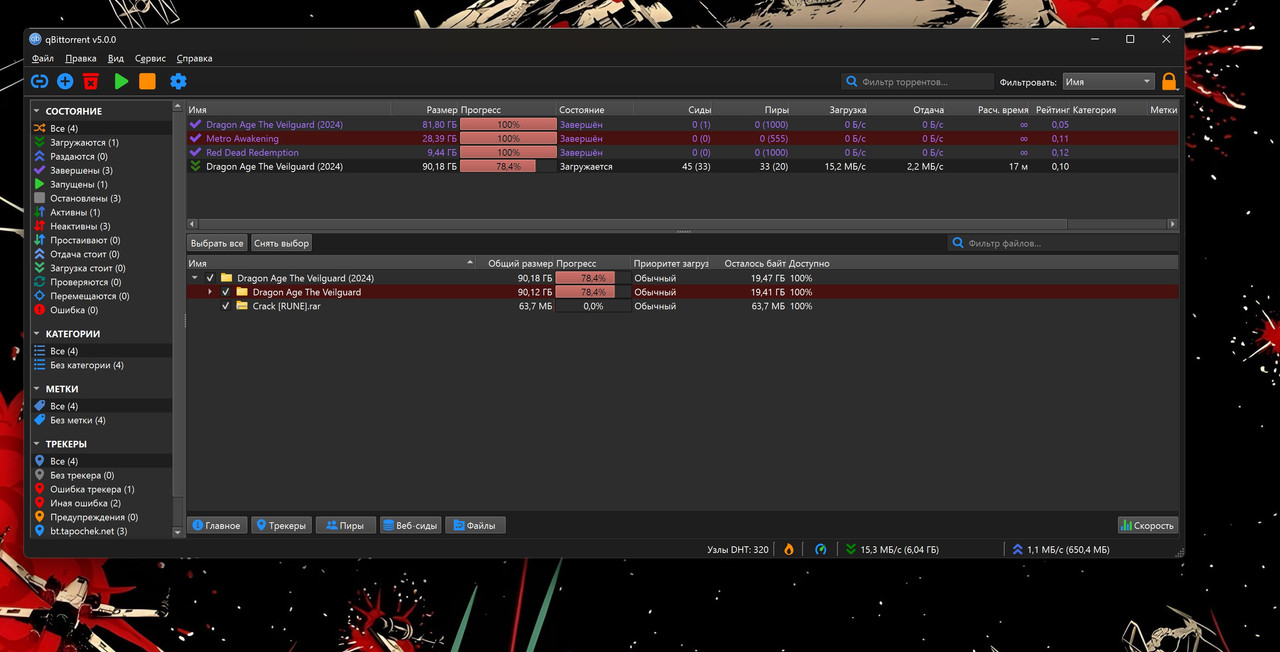
Task: Click the Выбрать все button
Action: click(217, 243)
